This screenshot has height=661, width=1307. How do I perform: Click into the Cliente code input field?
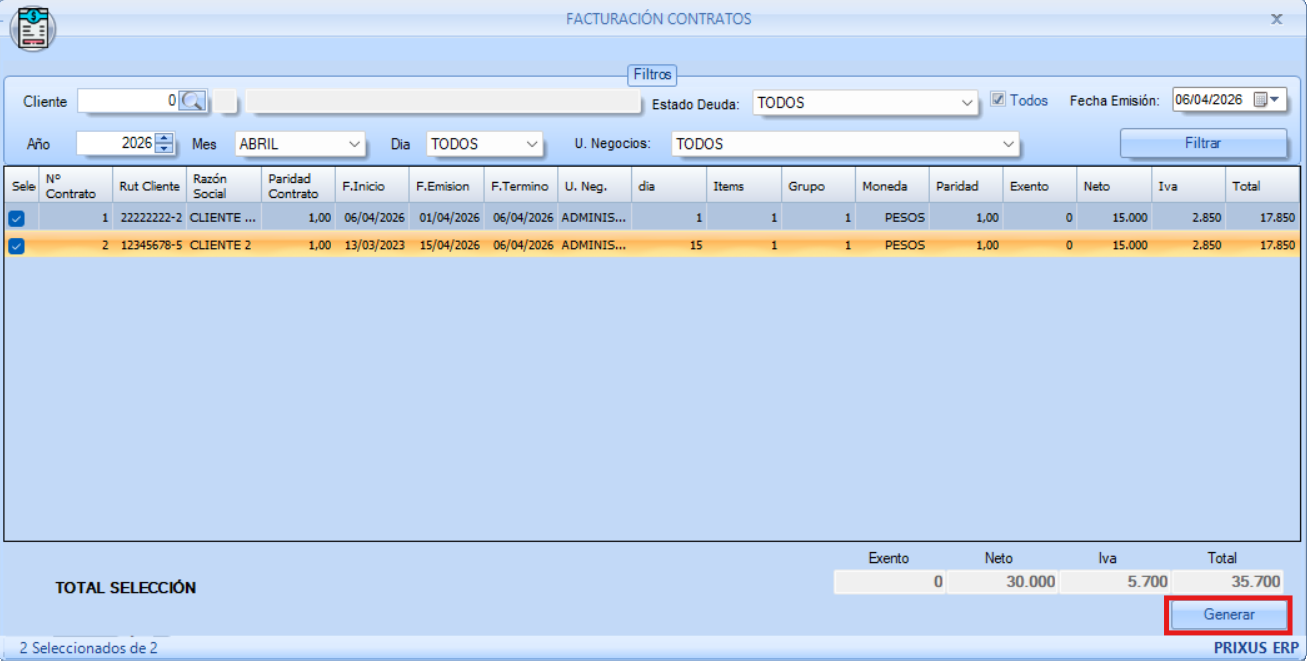coord(128,101)
